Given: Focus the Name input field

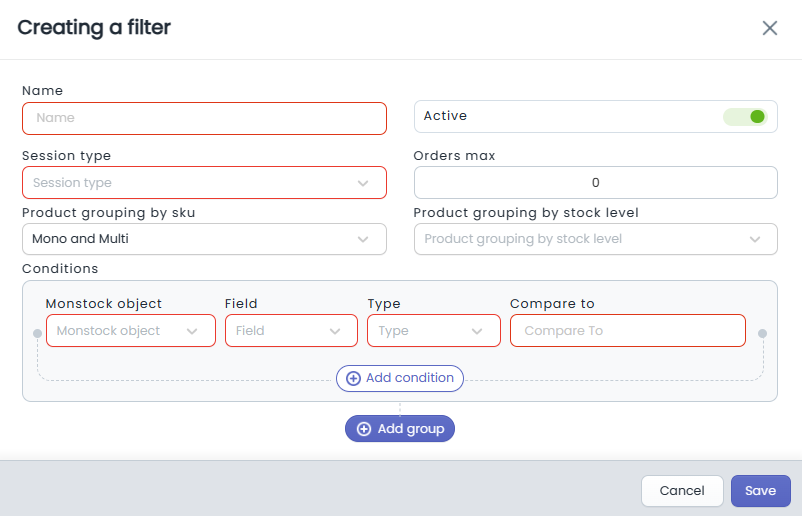Looking at the screenshot, I should (204, 119).
